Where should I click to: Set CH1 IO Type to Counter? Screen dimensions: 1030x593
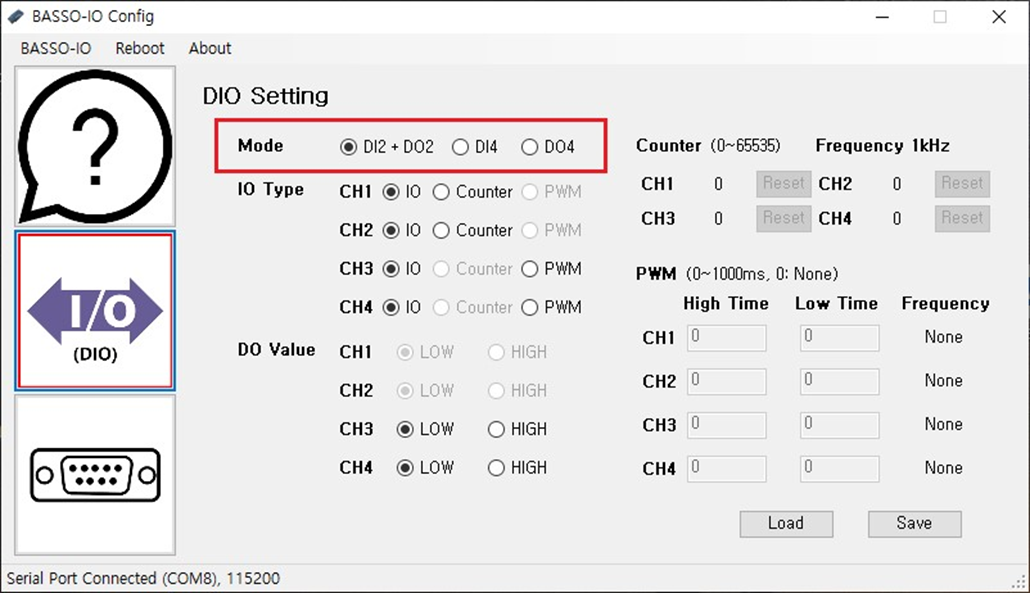[472, 192]
